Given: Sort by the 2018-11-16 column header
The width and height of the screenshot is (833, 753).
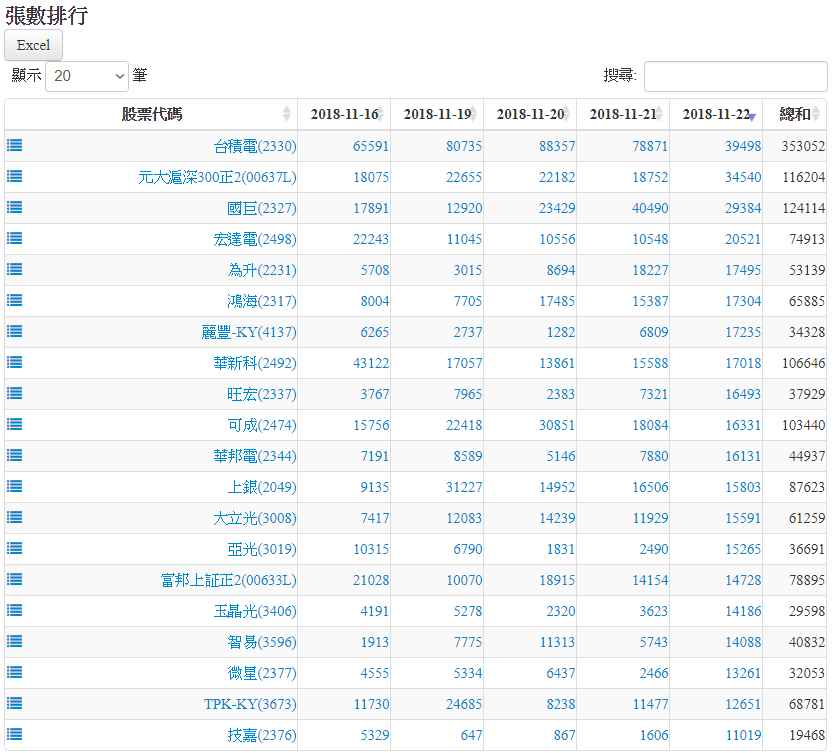Looking at the screenshot, I should coord(343,114).
